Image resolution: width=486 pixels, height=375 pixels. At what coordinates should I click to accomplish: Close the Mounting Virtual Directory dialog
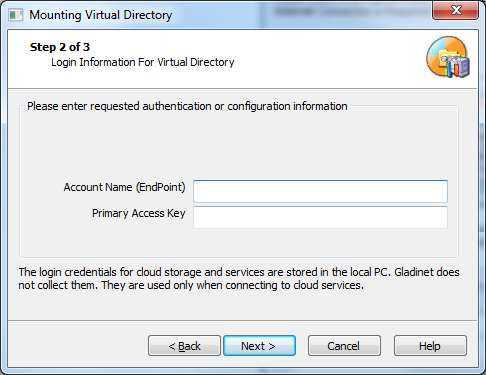[x=456, y=10]
